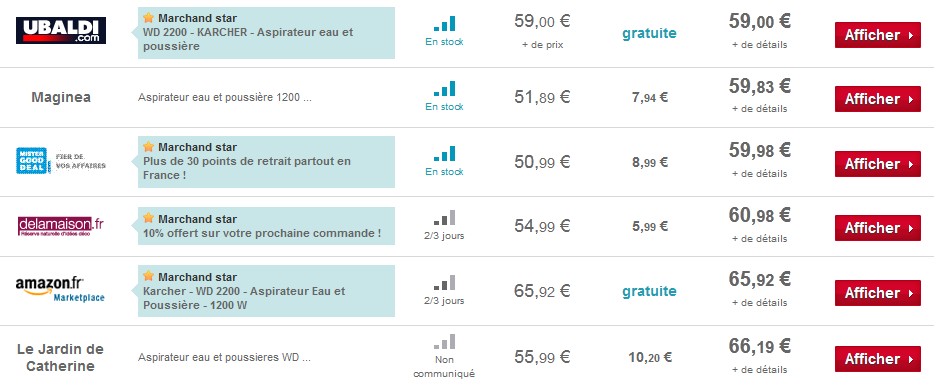Open Le Jardin de Catherine merchant link

pyautogui.click(x=60, y=358)
